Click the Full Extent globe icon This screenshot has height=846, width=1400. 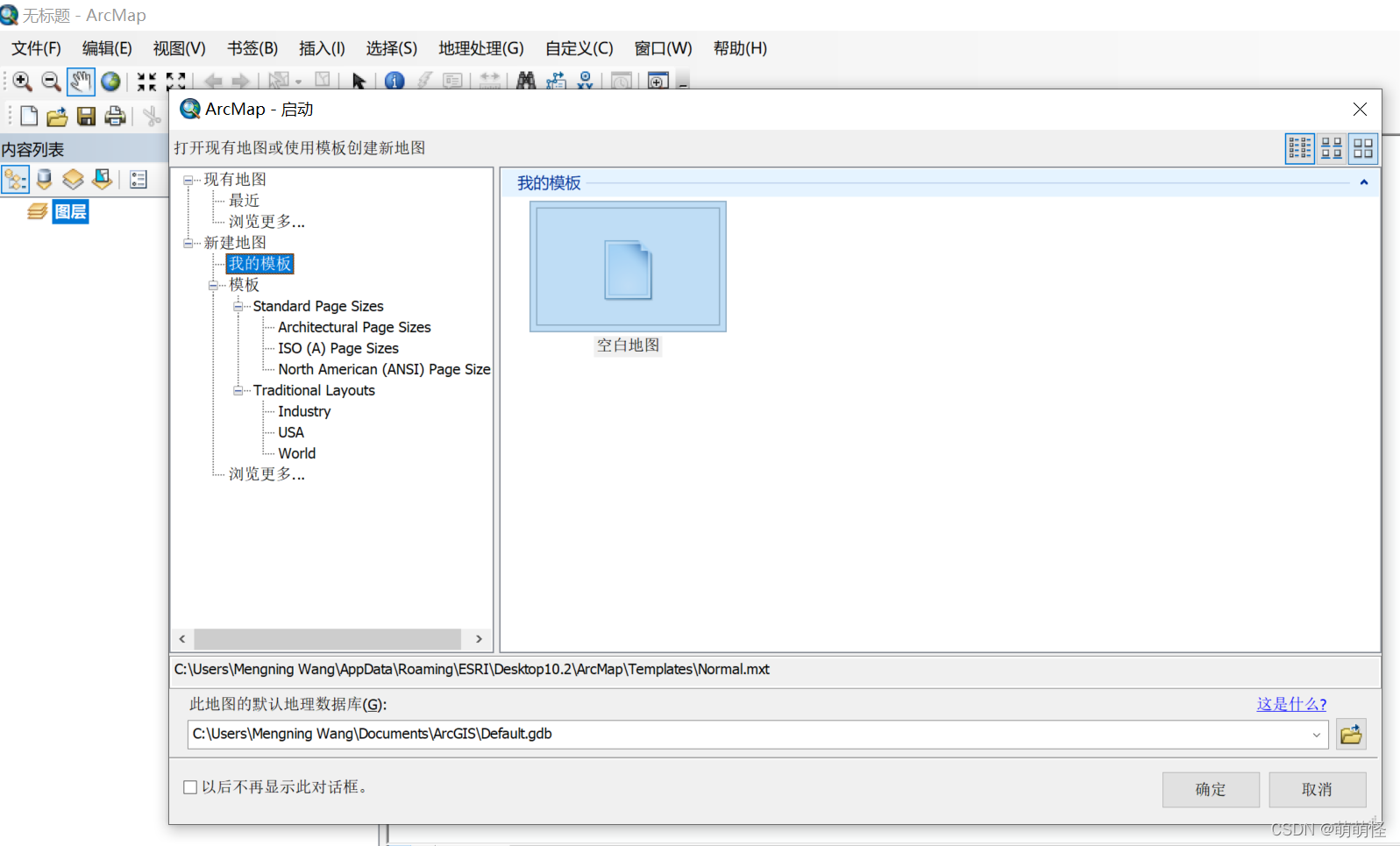[x=110, y=82]
